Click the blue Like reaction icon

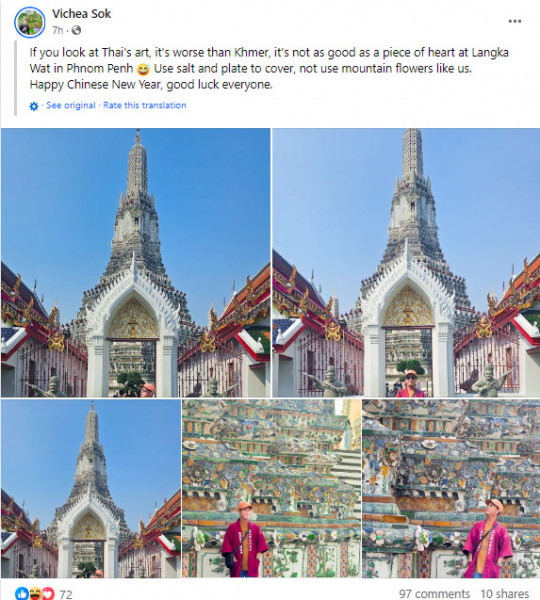[x=22, y=594]
